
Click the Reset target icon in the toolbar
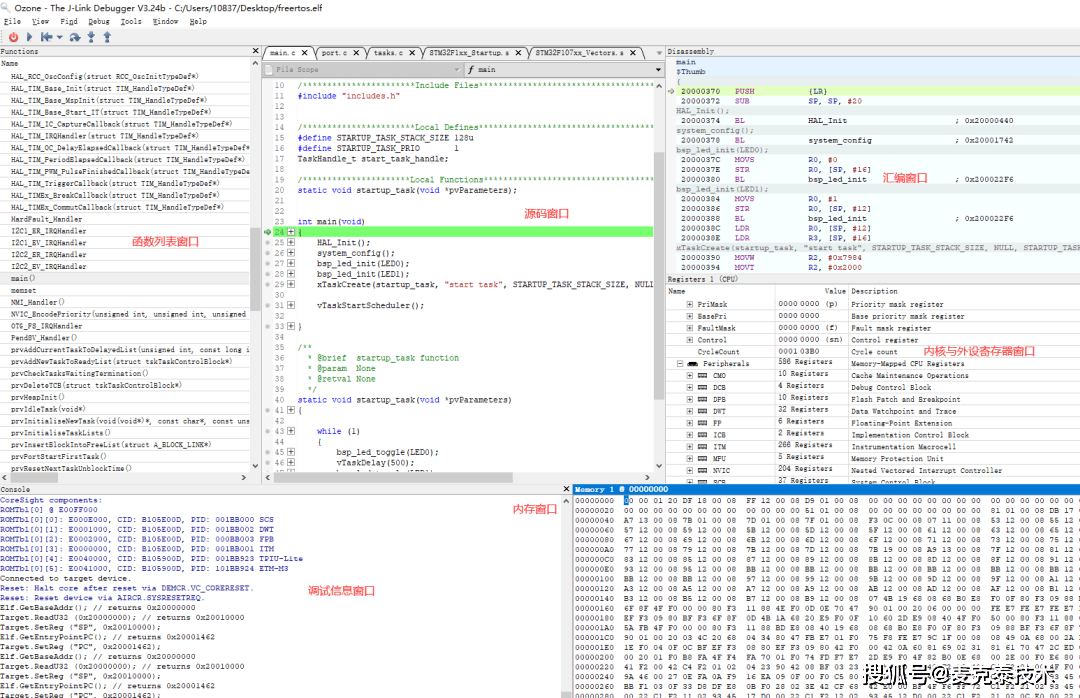46,37
